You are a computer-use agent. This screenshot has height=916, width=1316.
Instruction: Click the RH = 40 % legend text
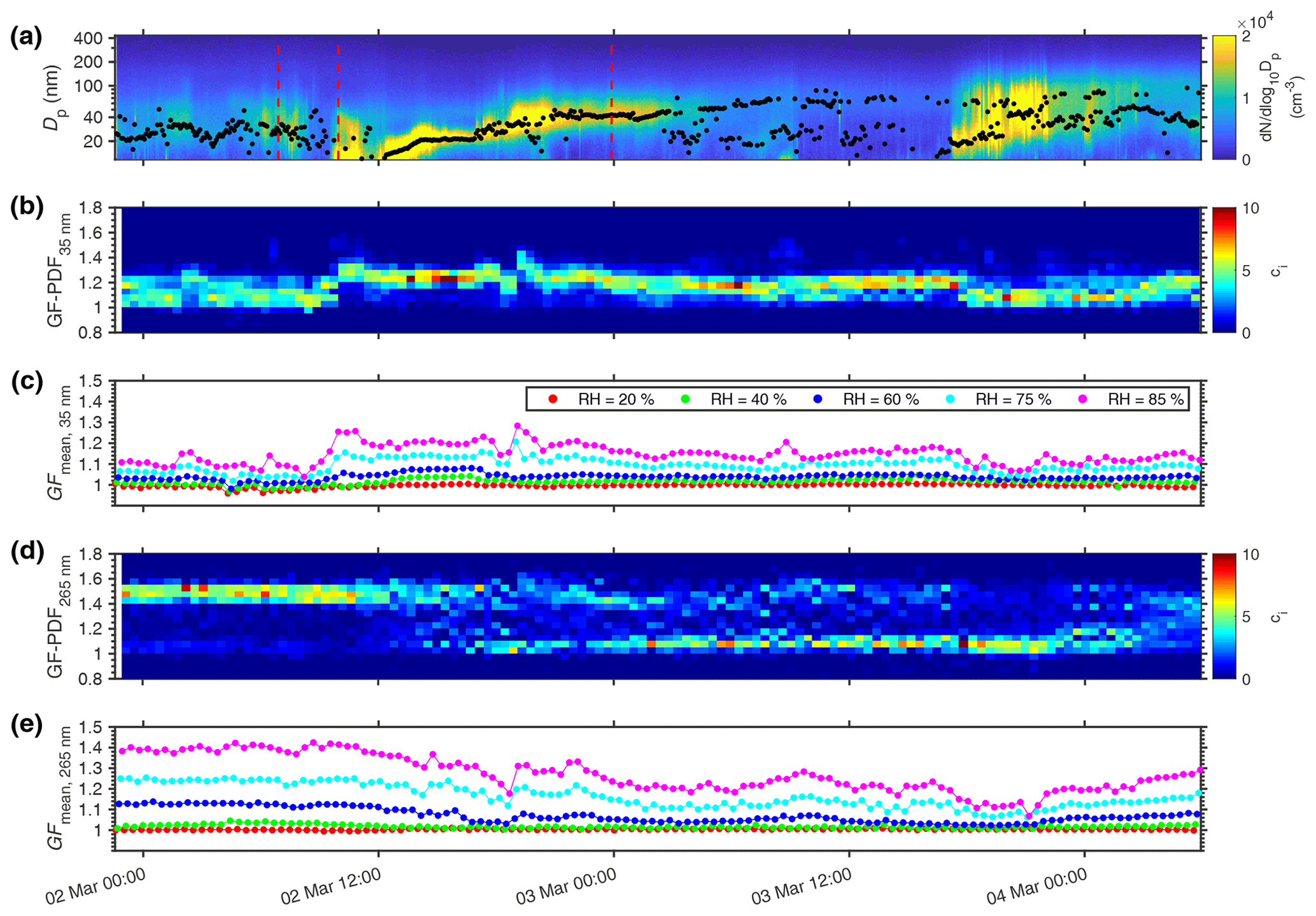748,399
